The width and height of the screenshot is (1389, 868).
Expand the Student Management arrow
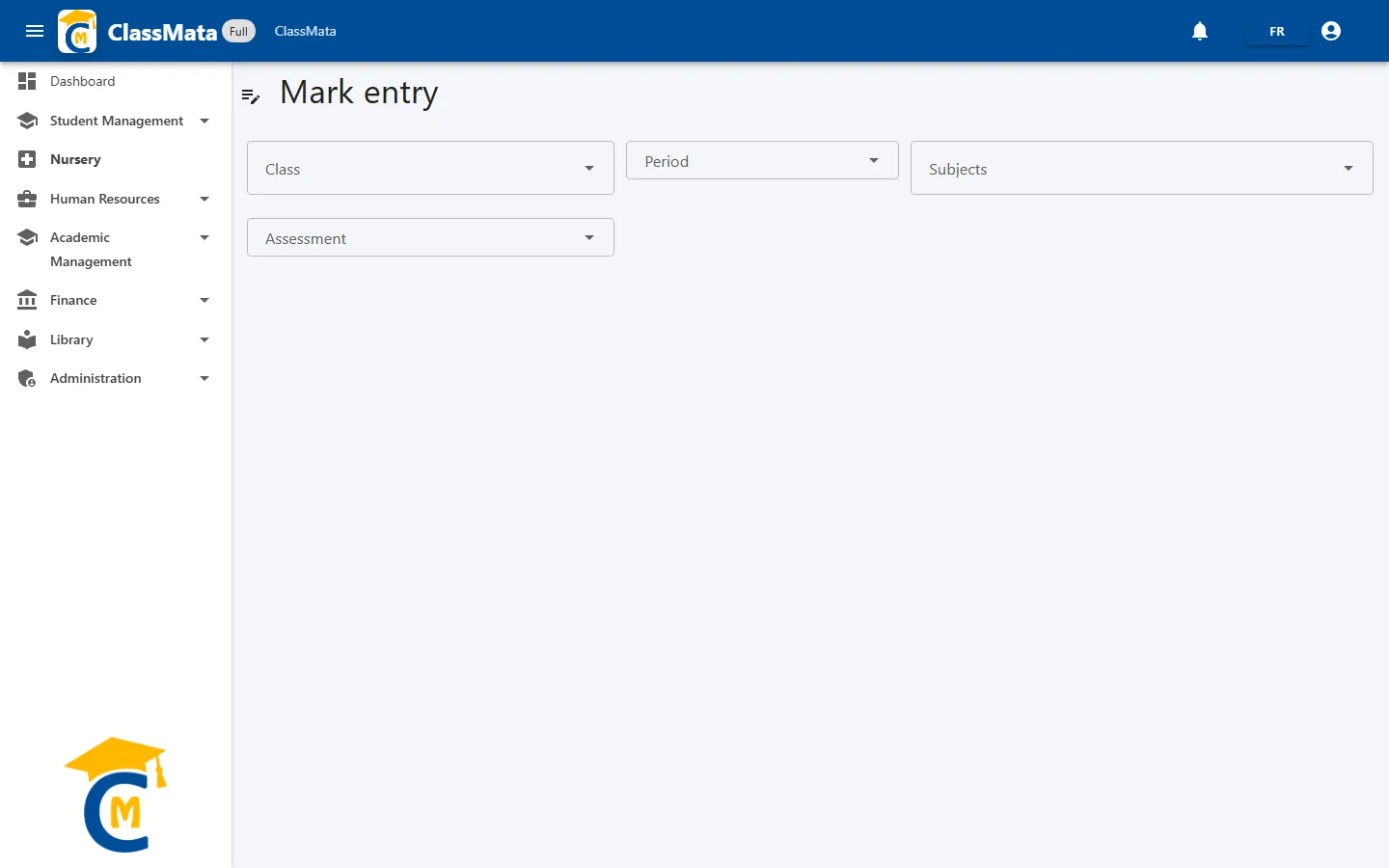204,121
